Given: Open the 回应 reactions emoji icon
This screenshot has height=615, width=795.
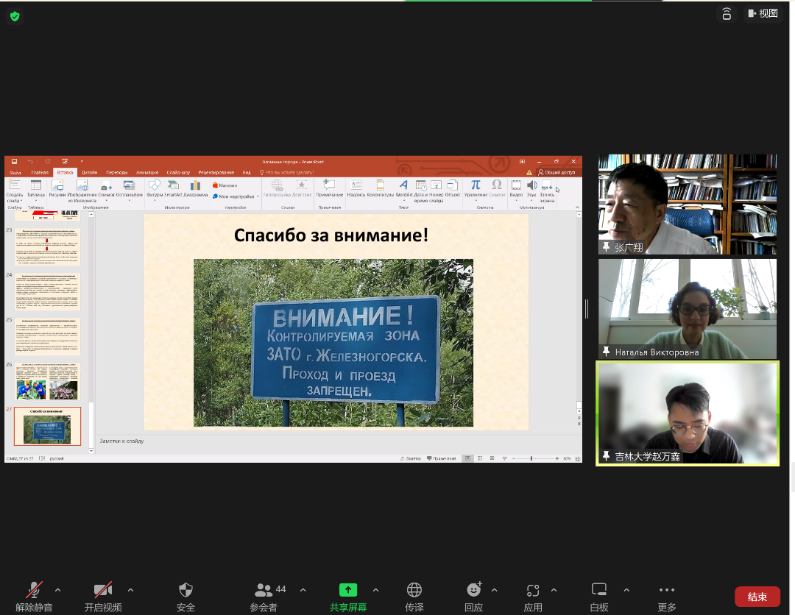Looking at the screenshot, I should coord(473,591).
